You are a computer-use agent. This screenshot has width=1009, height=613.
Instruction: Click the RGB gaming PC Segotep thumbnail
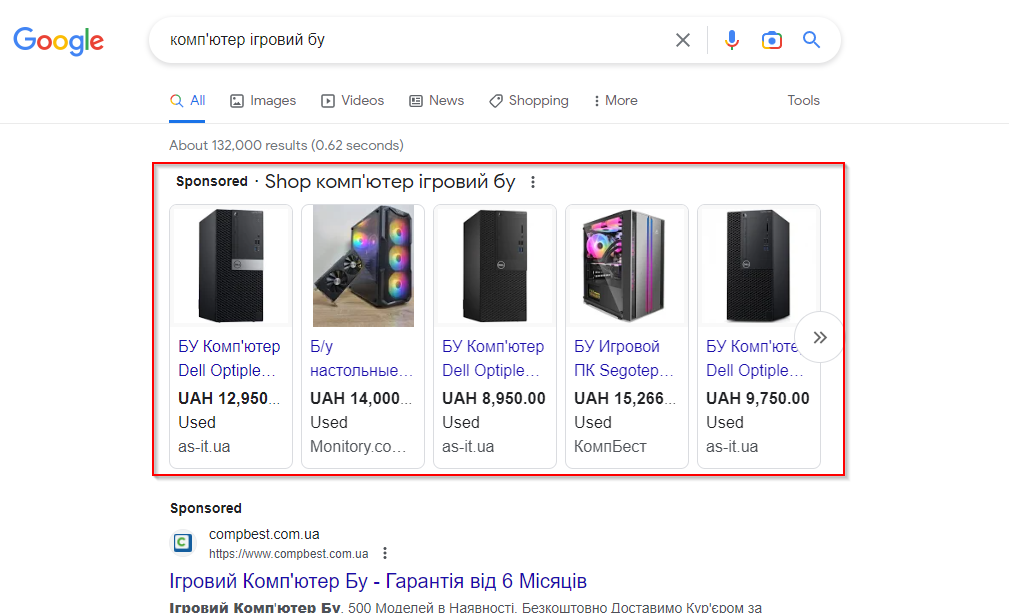[x=627, y=266]
